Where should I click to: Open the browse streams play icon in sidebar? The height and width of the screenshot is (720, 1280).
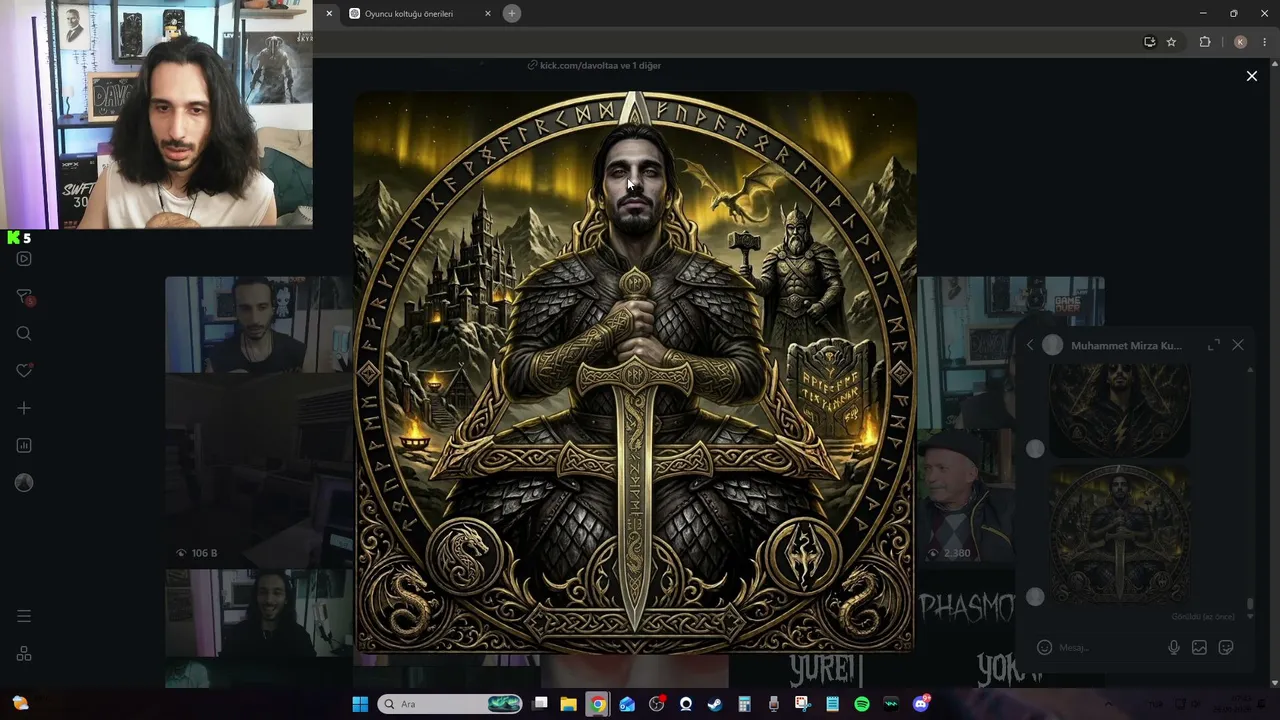24,259
